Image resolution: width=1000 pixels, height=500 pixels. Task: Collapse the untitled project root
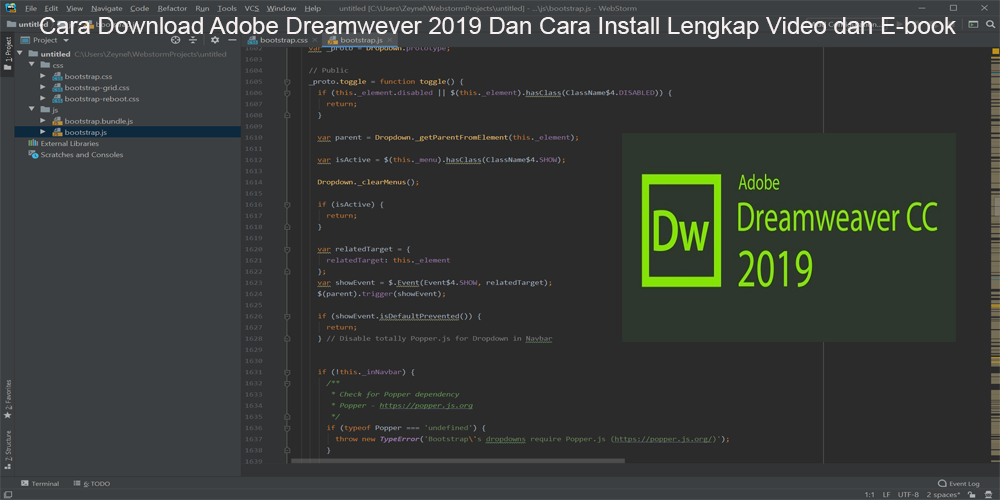[x=20, y=54]
